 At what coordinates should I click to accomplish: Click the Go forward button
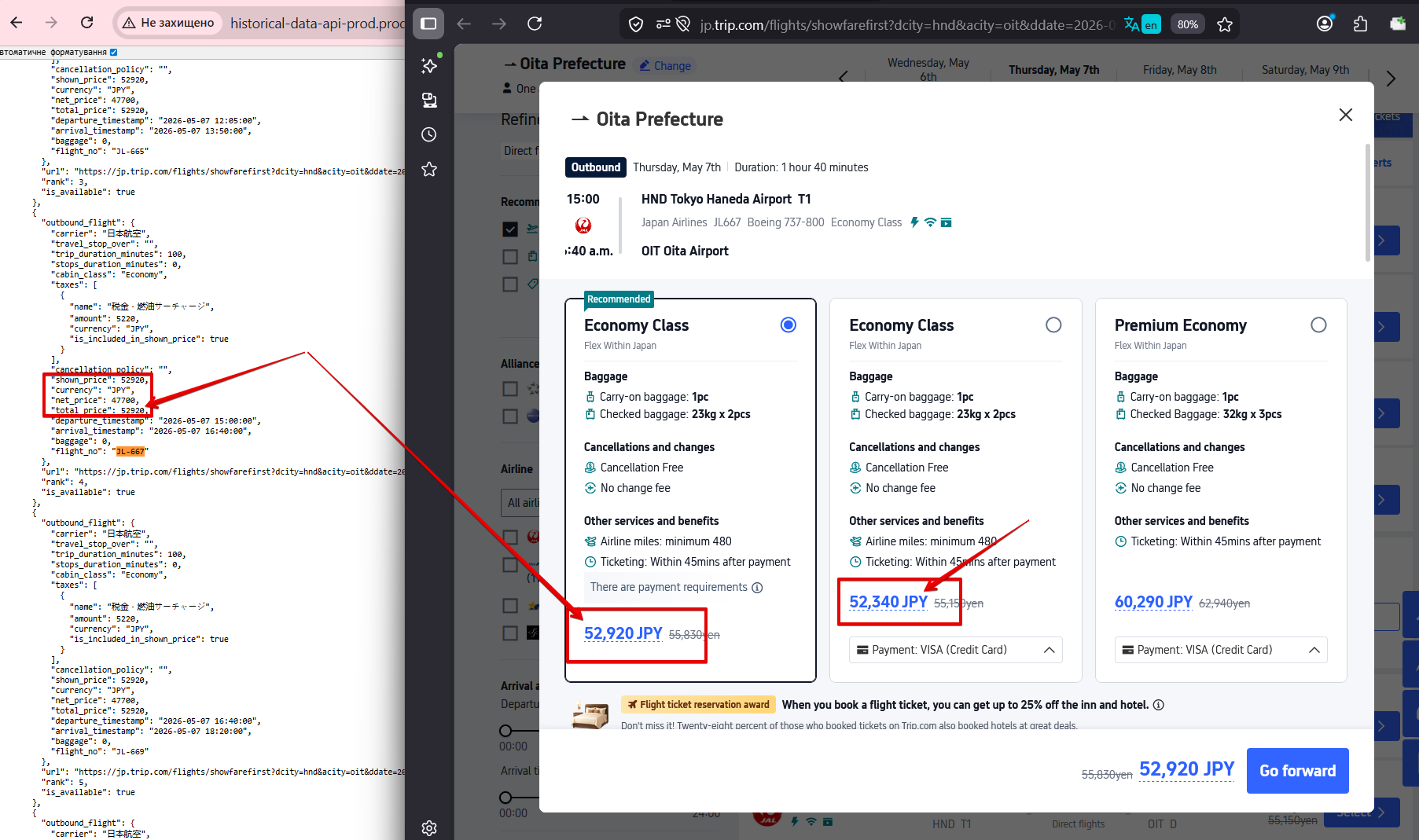[x=1297, y=771]
